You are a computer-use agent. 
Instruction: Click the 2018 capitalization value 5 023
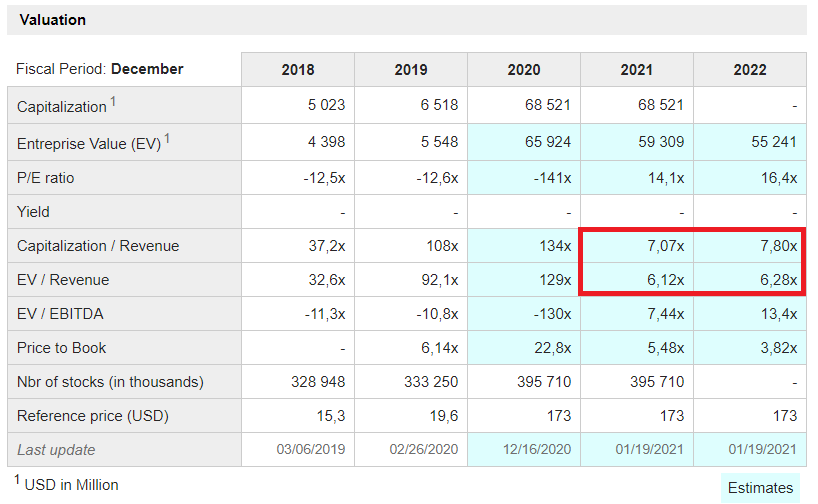point(327,105)
